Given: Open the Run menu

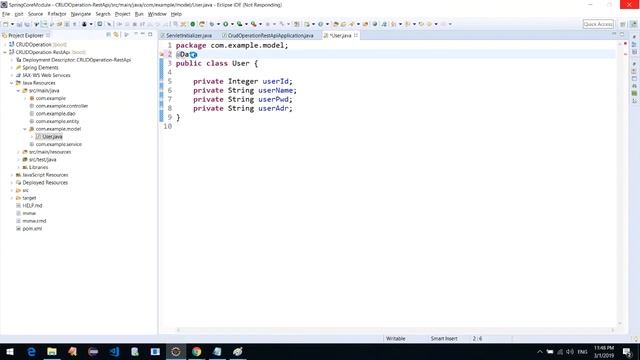Looking at the screenshot, I should point(139,14).
